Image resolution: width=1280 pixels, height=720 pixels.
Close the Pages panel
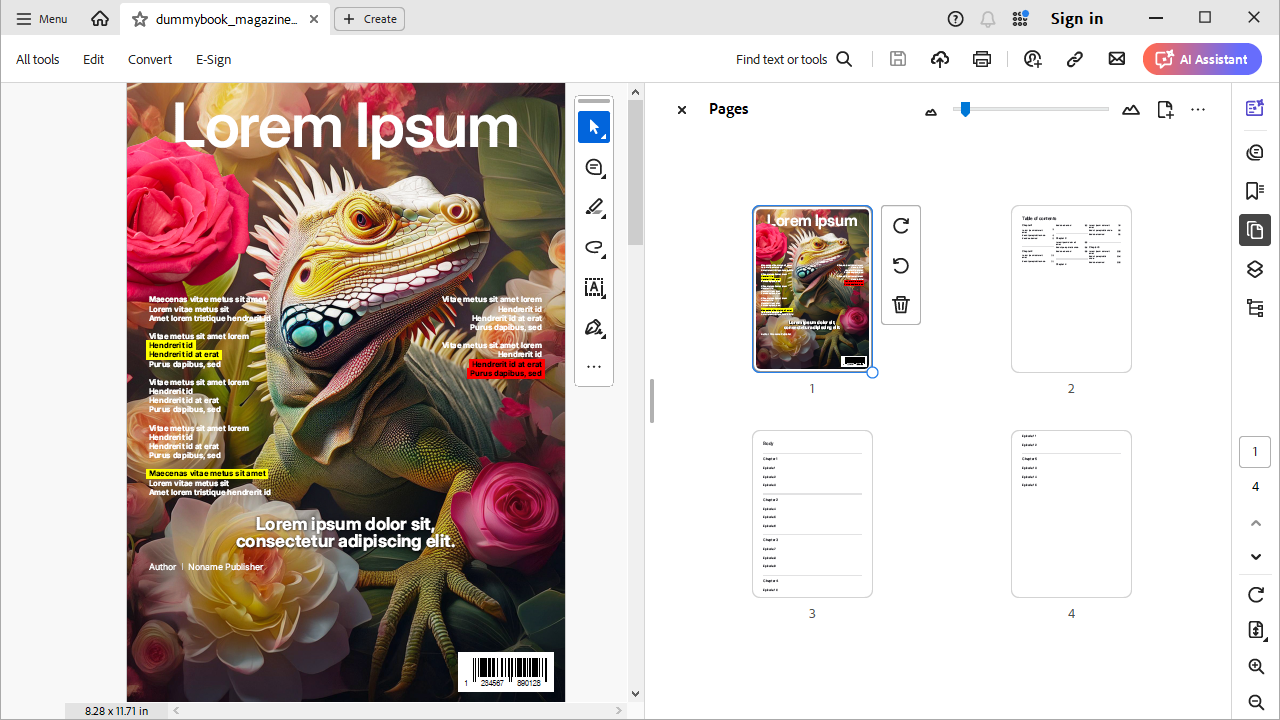(682, 110)
